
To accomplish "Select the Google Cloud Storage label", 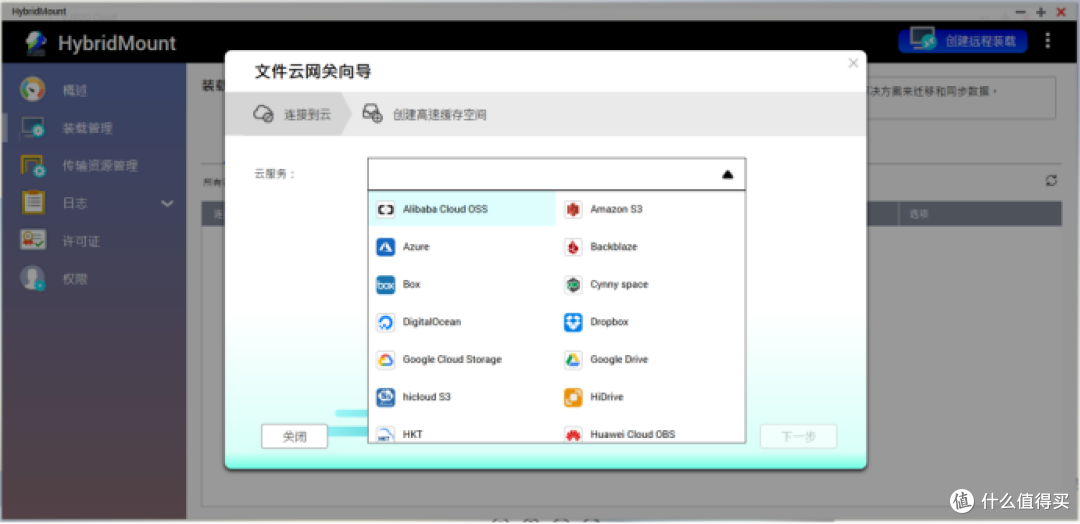I will (452, 359).
